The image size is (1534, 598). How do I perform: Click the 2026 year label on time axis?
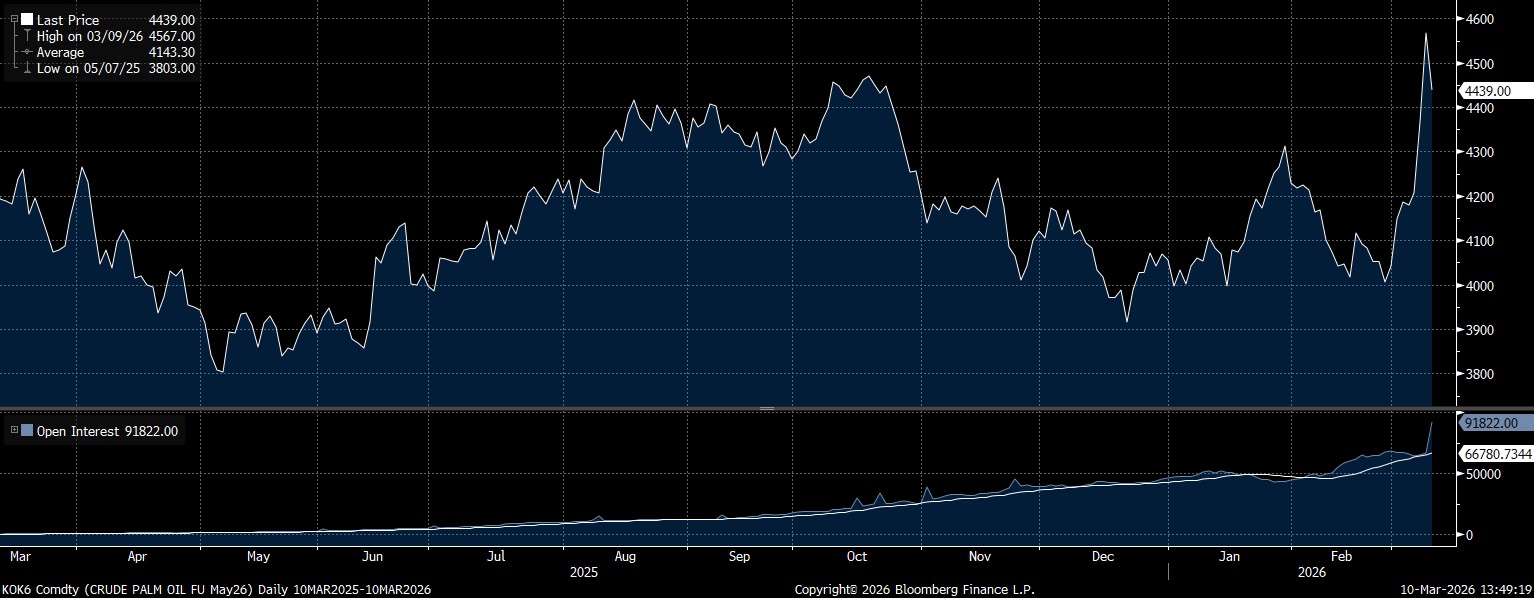click(1311, 573)
